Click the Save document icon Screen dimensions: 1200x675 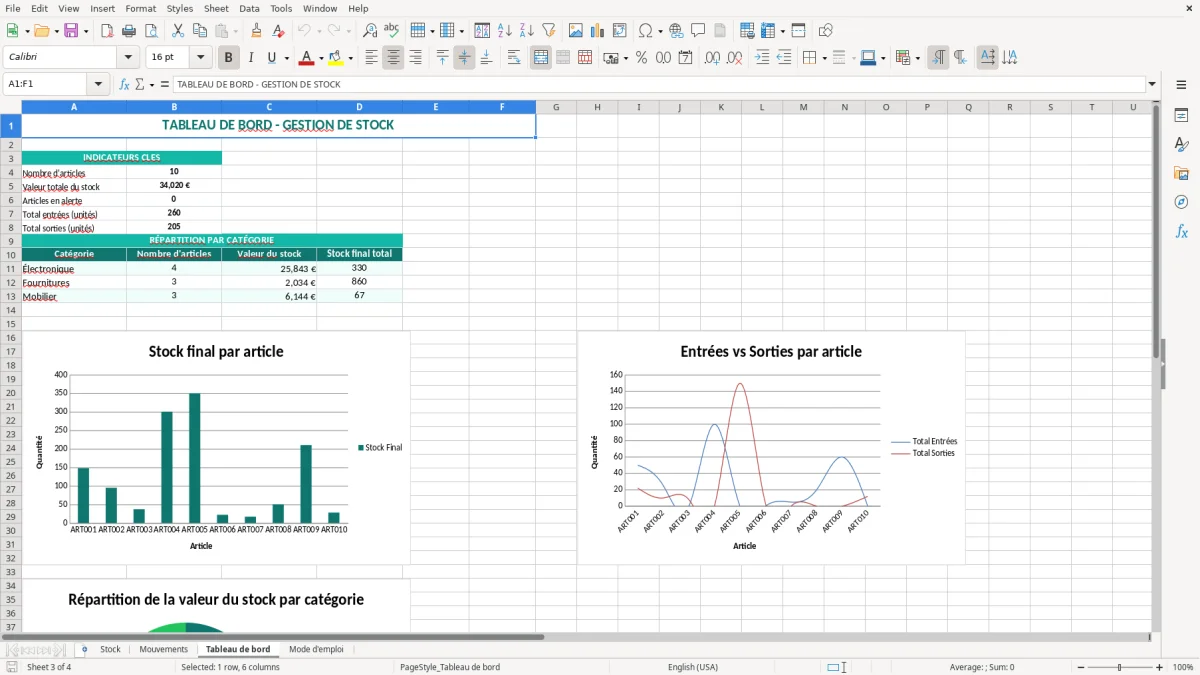[x=71, y=31]
